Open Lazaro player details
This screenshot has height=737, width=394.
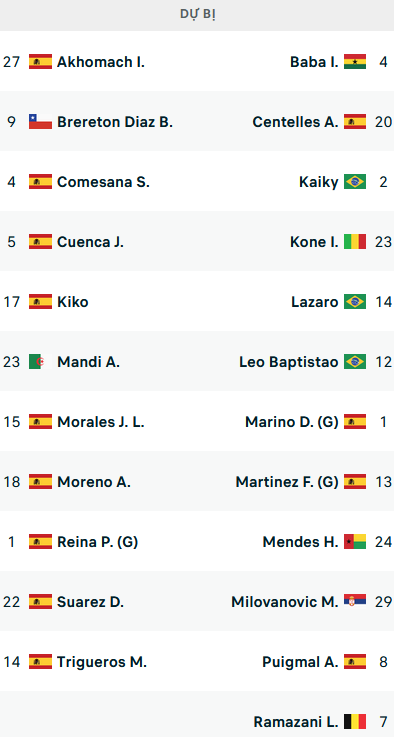point(315,302)
